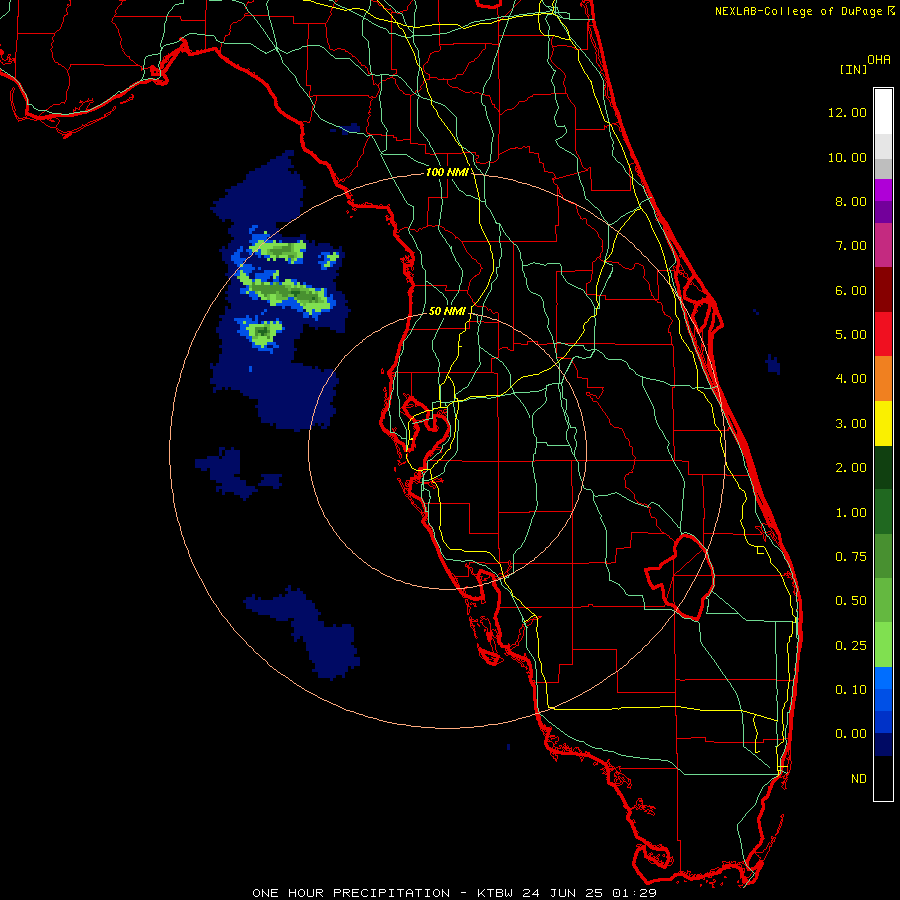Click the 01:29 timestamp in the caption
Image resolution: width=900 pixels, height=900 pixels.
pyautogui.click(x=634, y=893)
